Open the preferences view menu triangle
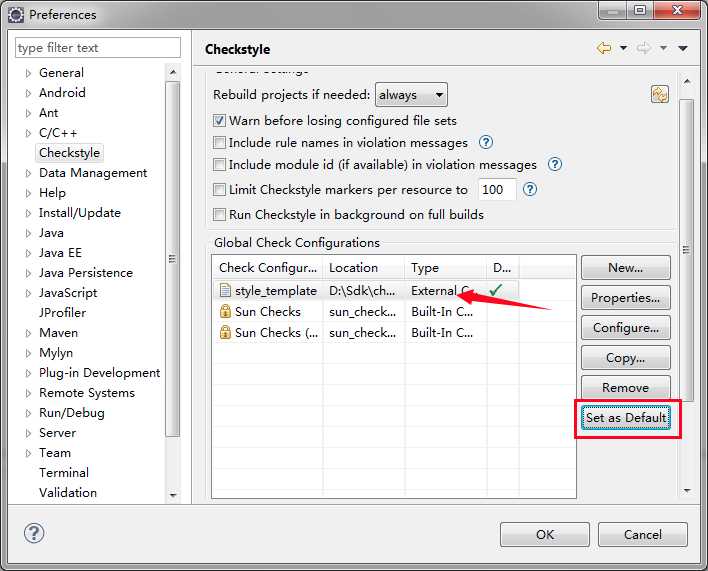 [x=683, y=48]
